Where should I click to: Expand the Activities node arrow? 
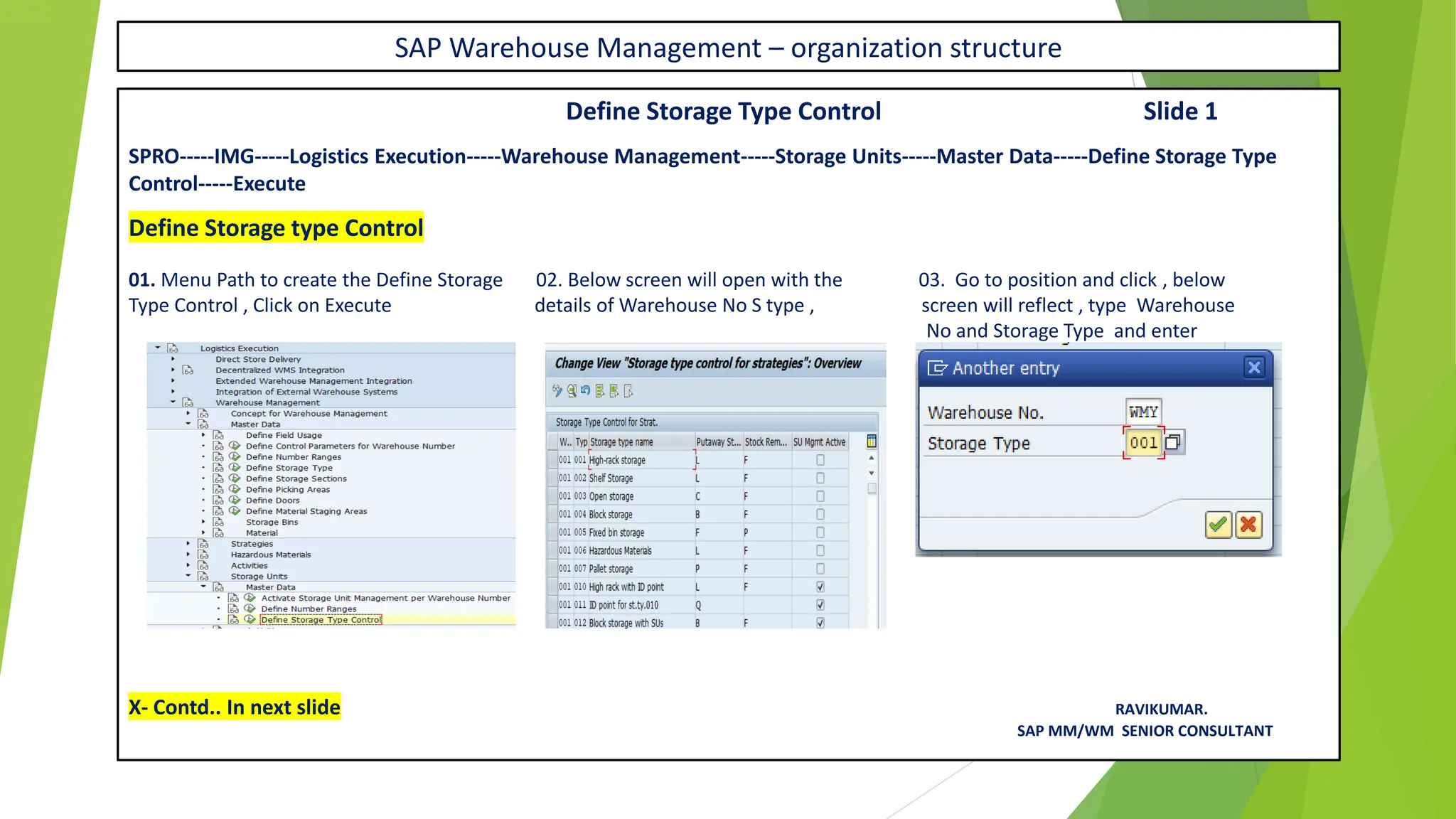click(188, 565)
